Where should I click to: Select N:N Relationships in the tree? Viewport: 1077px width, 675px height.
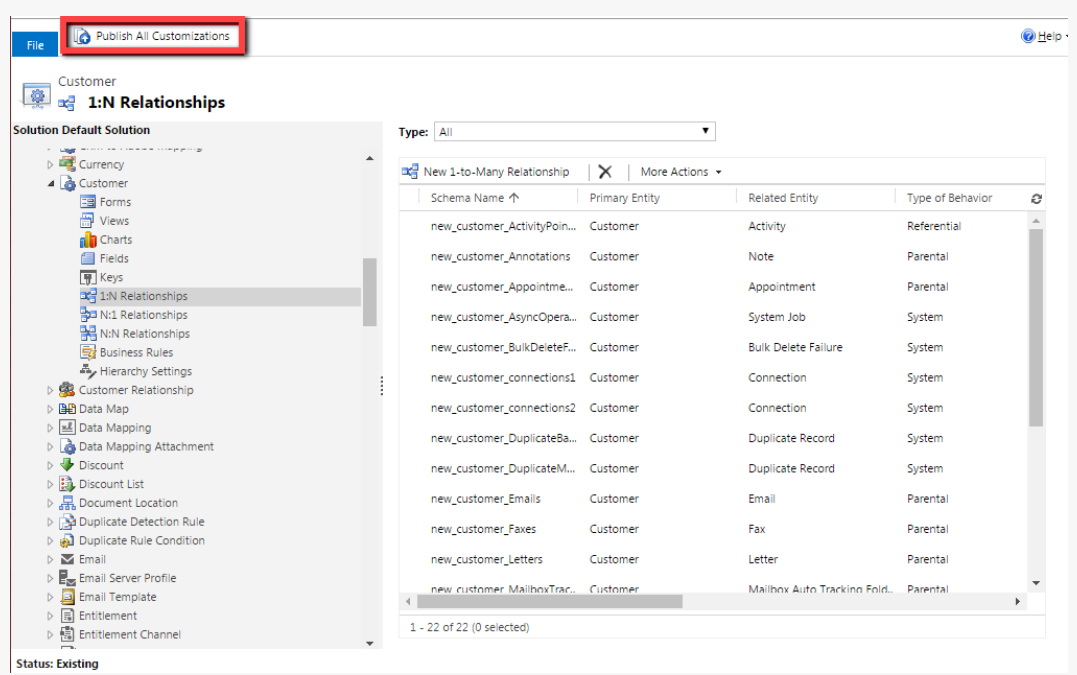[x=144, y=334]
